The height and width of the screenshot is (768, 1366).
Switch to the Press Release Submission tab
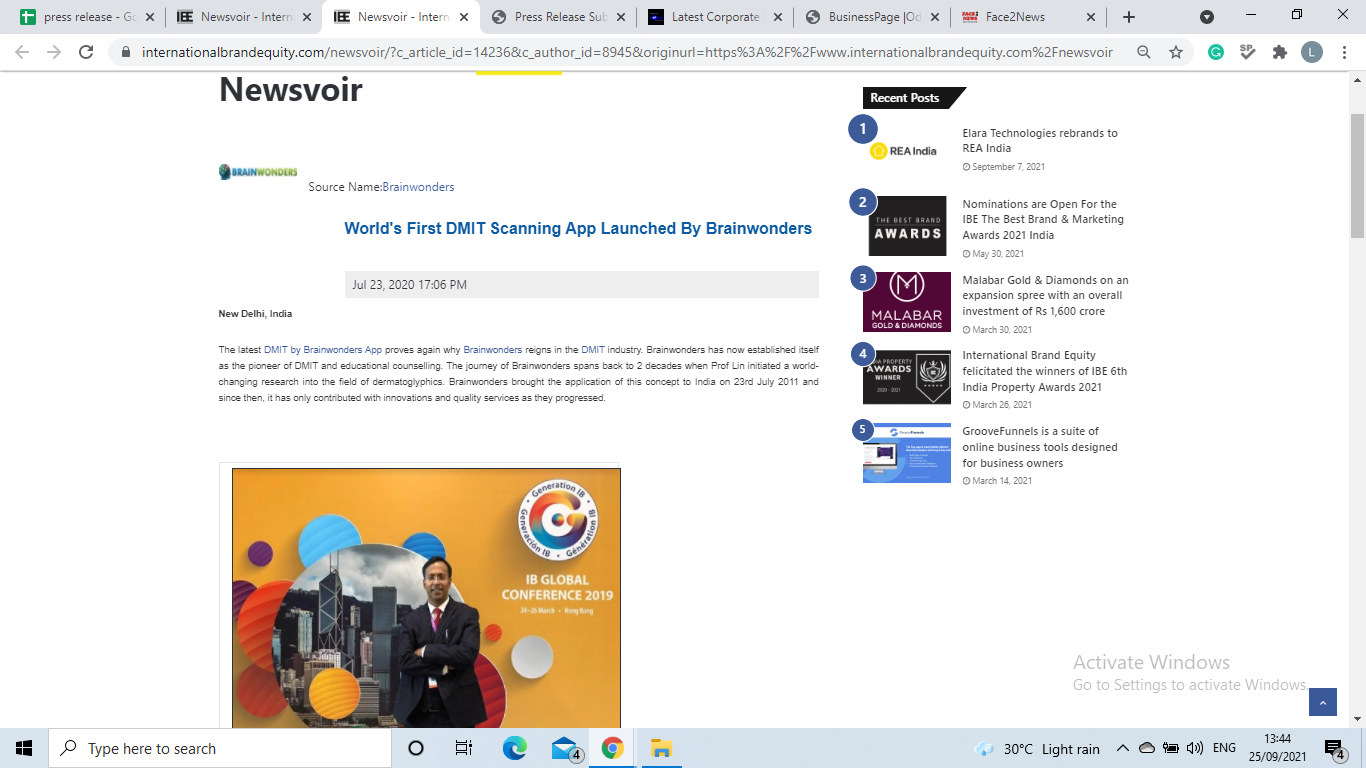(x=560, y=17)
